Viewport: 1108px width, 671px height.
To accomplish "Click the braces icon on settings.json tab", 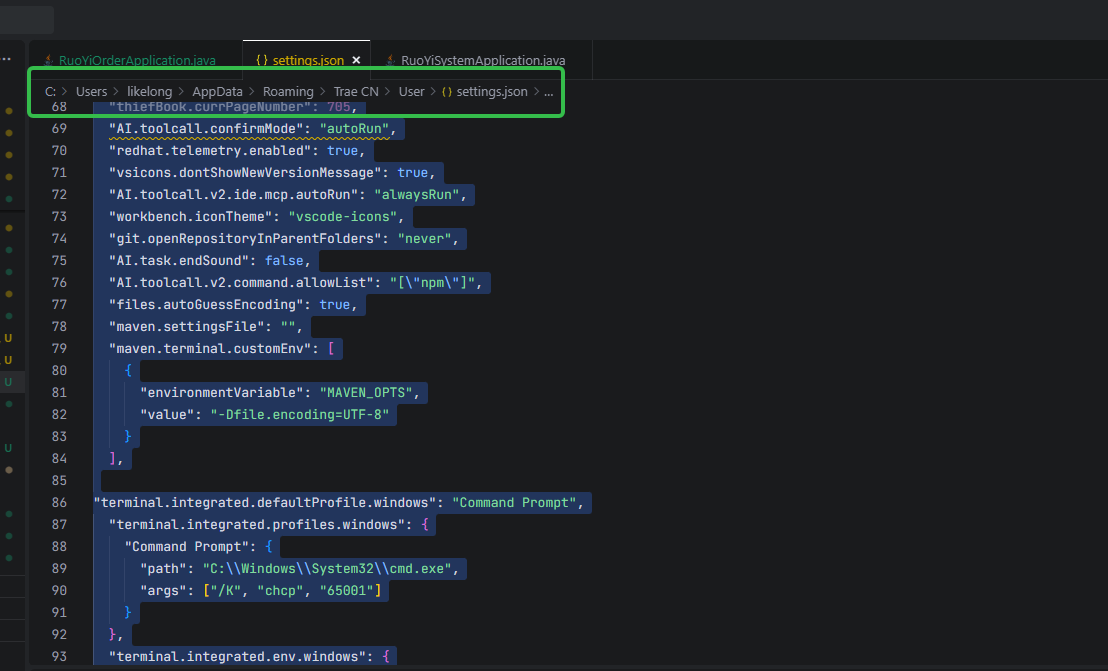I will 261,60.
